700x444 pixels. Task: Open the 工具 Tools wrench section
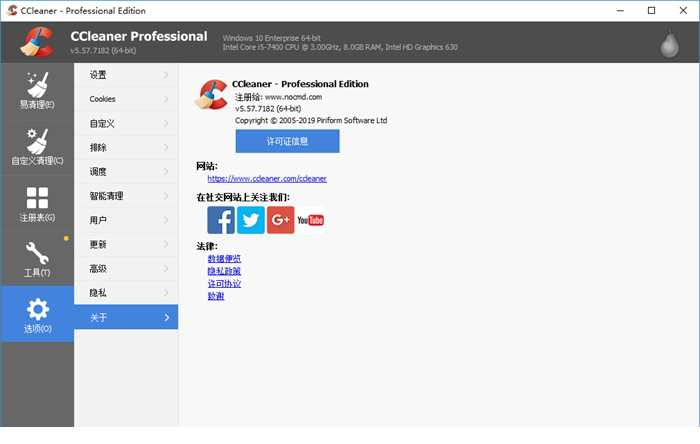(x=37, y=259)
